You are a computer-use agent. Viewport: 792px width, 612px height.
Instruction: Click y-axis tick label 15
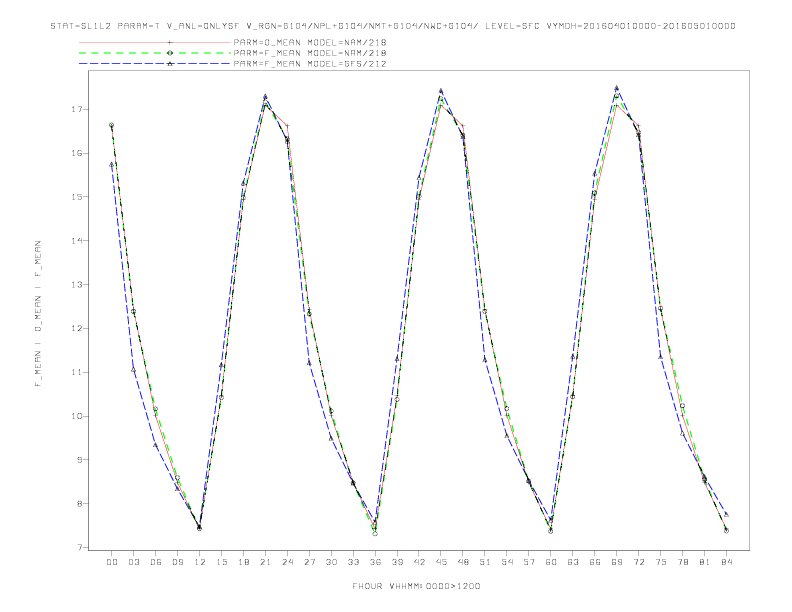tap(77, 196)
